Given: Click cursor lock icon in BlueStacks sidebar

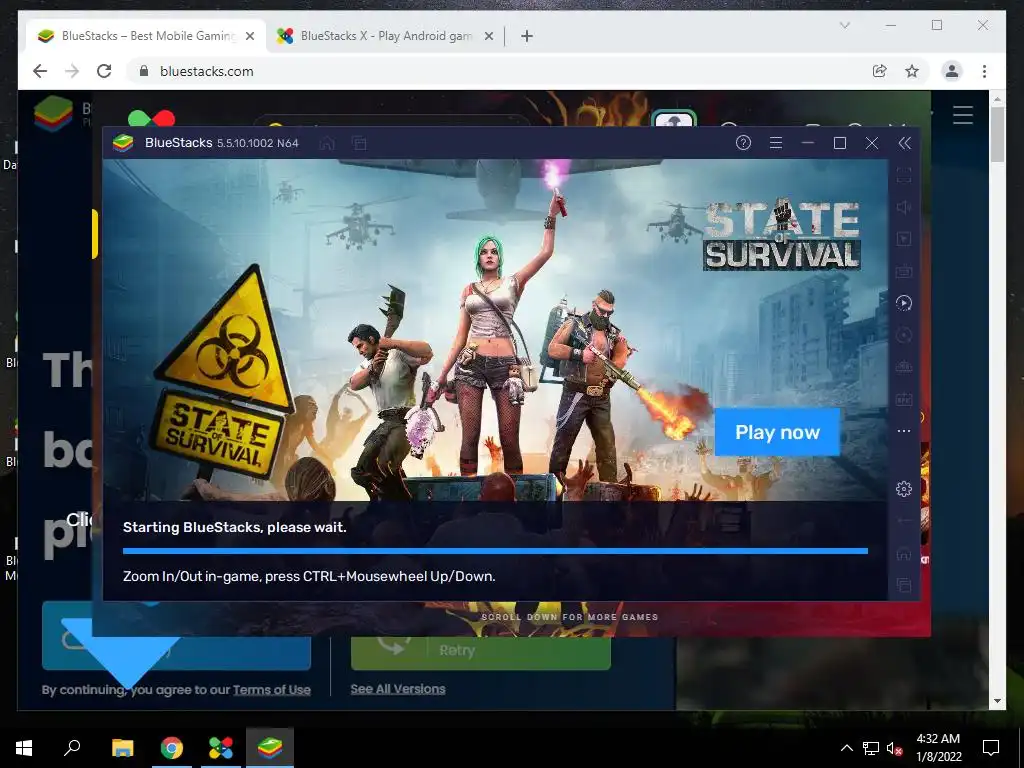Looking at the screenshot, I should point(904,239).
